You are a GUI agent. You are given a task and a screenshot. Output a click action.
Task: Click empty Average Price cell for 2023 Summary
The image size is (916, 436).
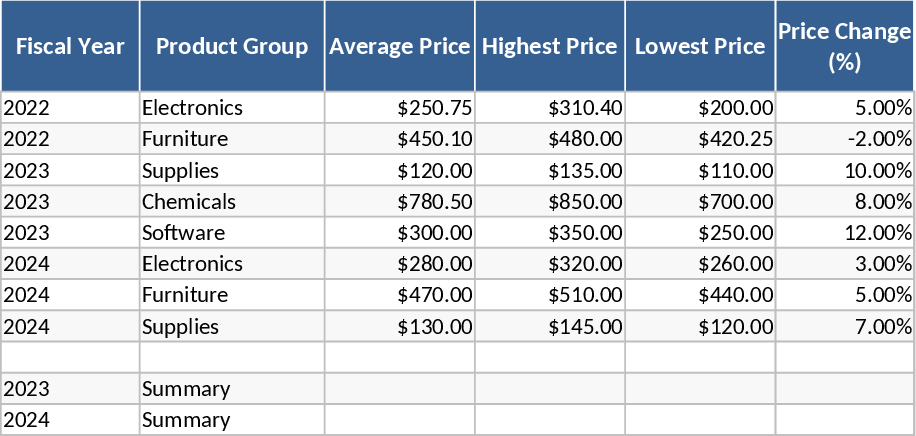coord(399,388)
